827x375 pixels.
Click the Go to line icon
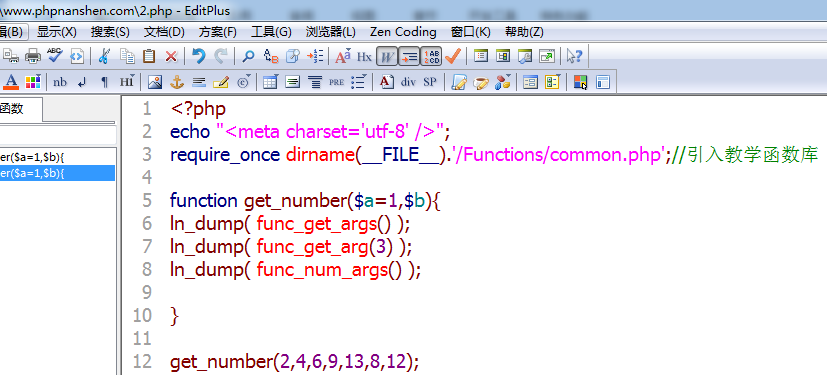(315, 56)
